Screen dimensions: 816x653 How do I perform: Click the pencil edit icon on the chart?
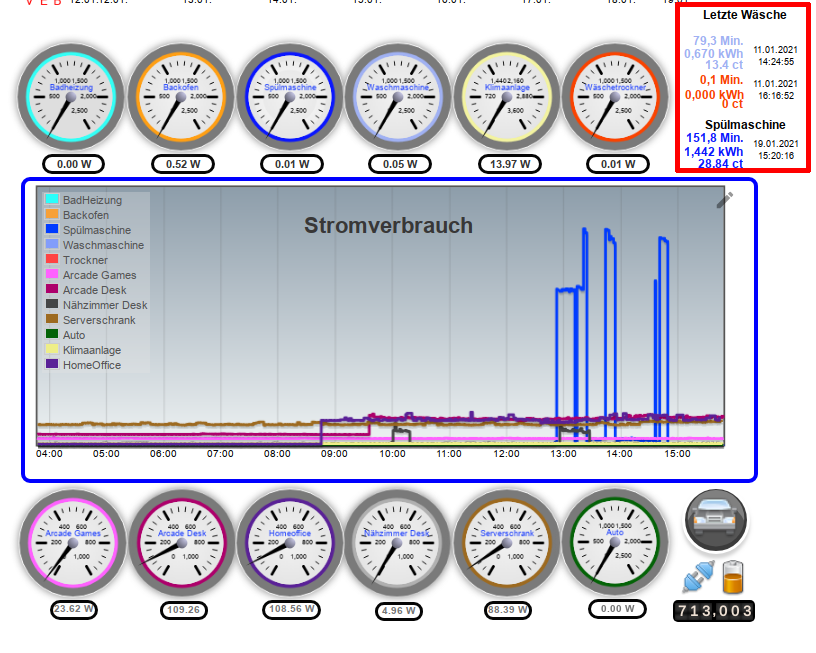pos(724,200)
